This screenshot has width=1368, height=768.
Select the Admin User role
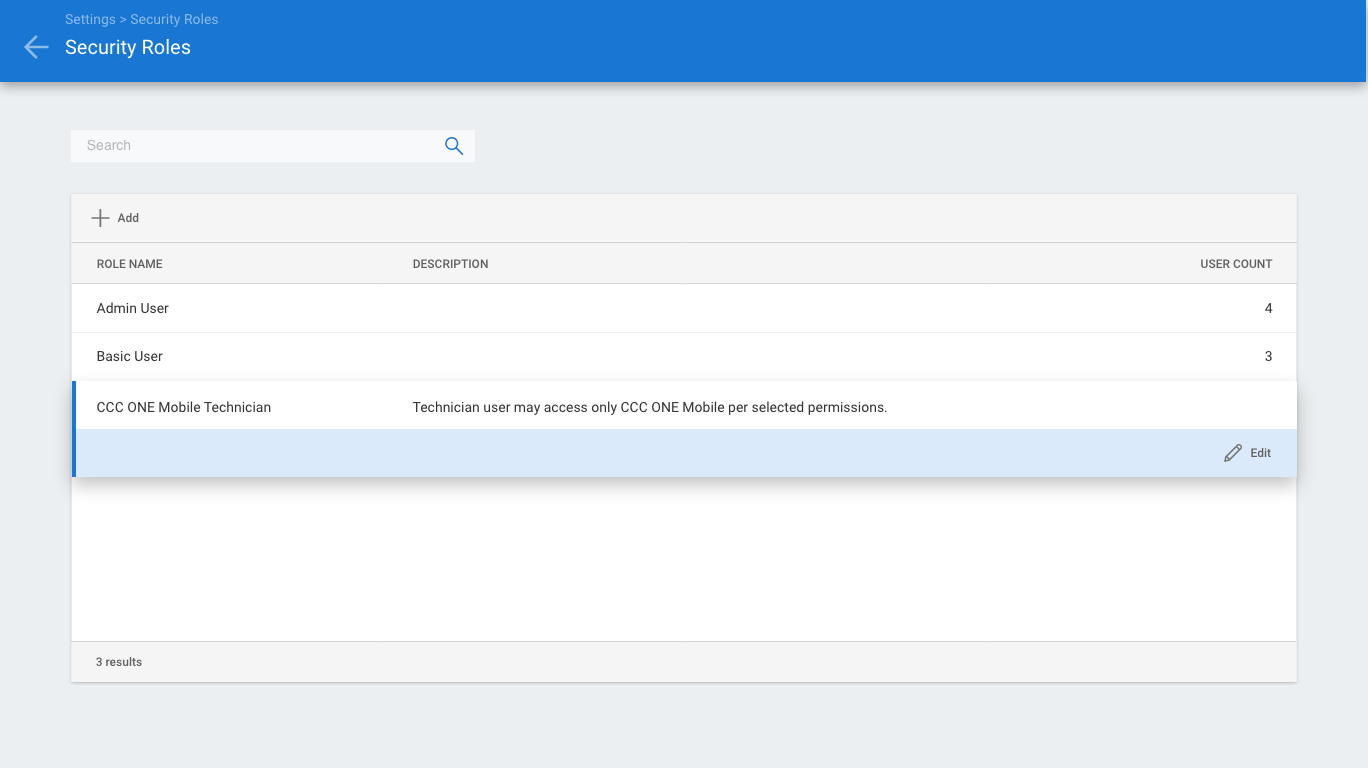click(x=132, y=308)
